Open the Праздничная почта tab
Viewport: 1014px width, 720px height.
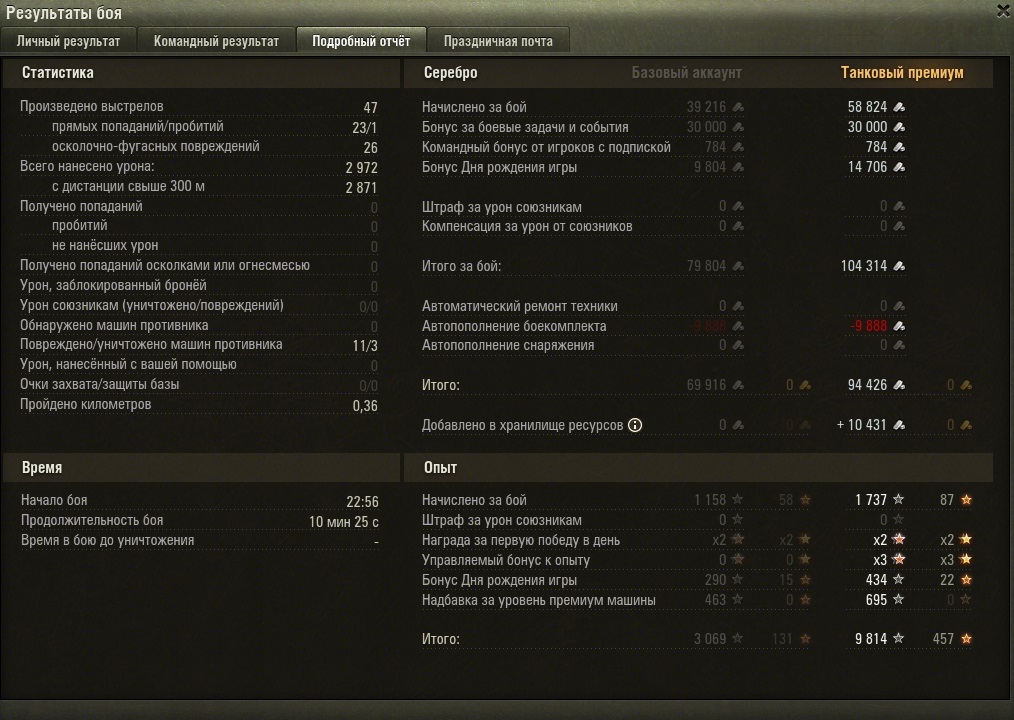pos(498,41)
